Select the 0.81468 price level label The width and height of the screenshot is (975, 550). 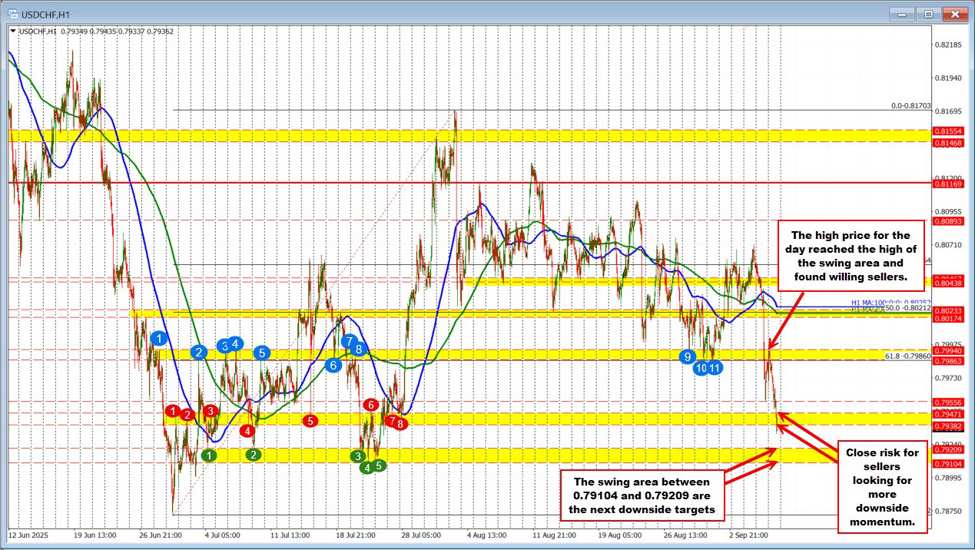(x=949, y=143)
